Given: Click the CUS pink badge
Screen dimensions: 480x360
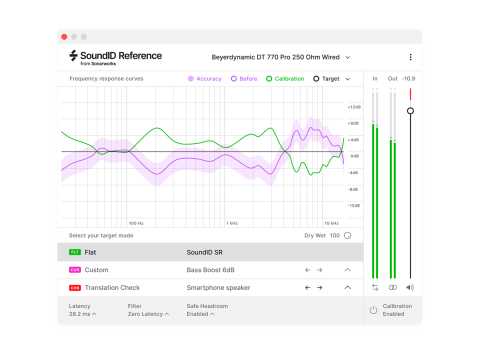Looking at the screenshot, I should (x=75, y=270).
